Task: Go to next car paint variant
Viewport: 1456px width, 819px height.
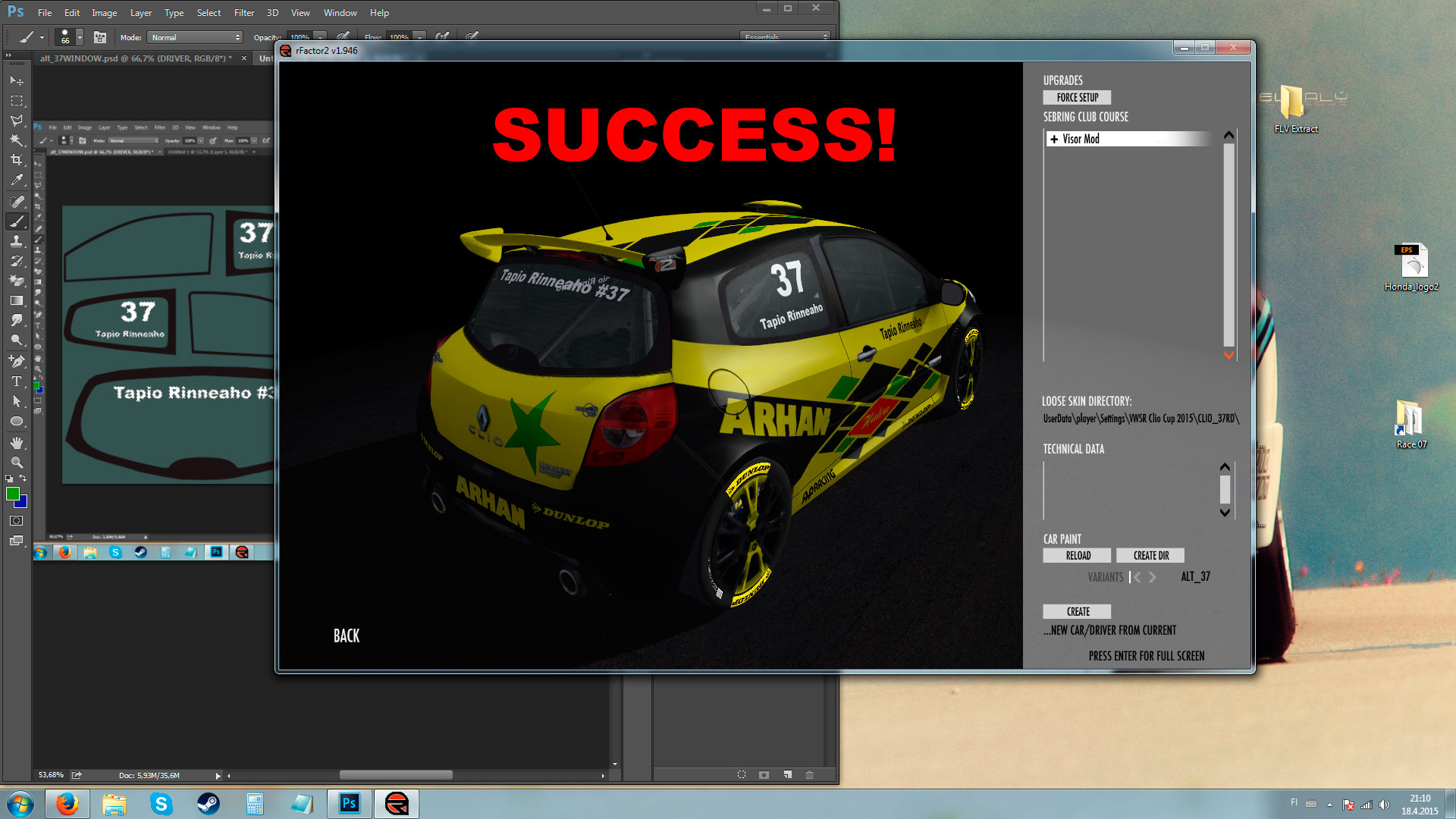Action: pos(1152,577)
